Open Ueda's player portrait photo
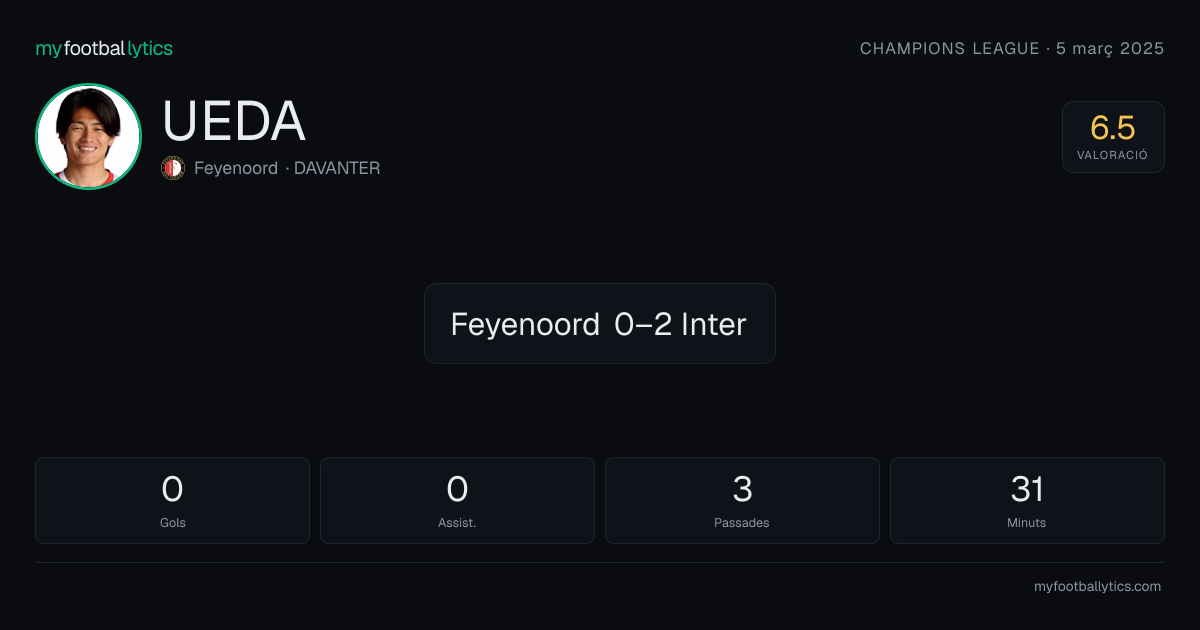Screen dimensions: 1200x630 click(88, 136)
